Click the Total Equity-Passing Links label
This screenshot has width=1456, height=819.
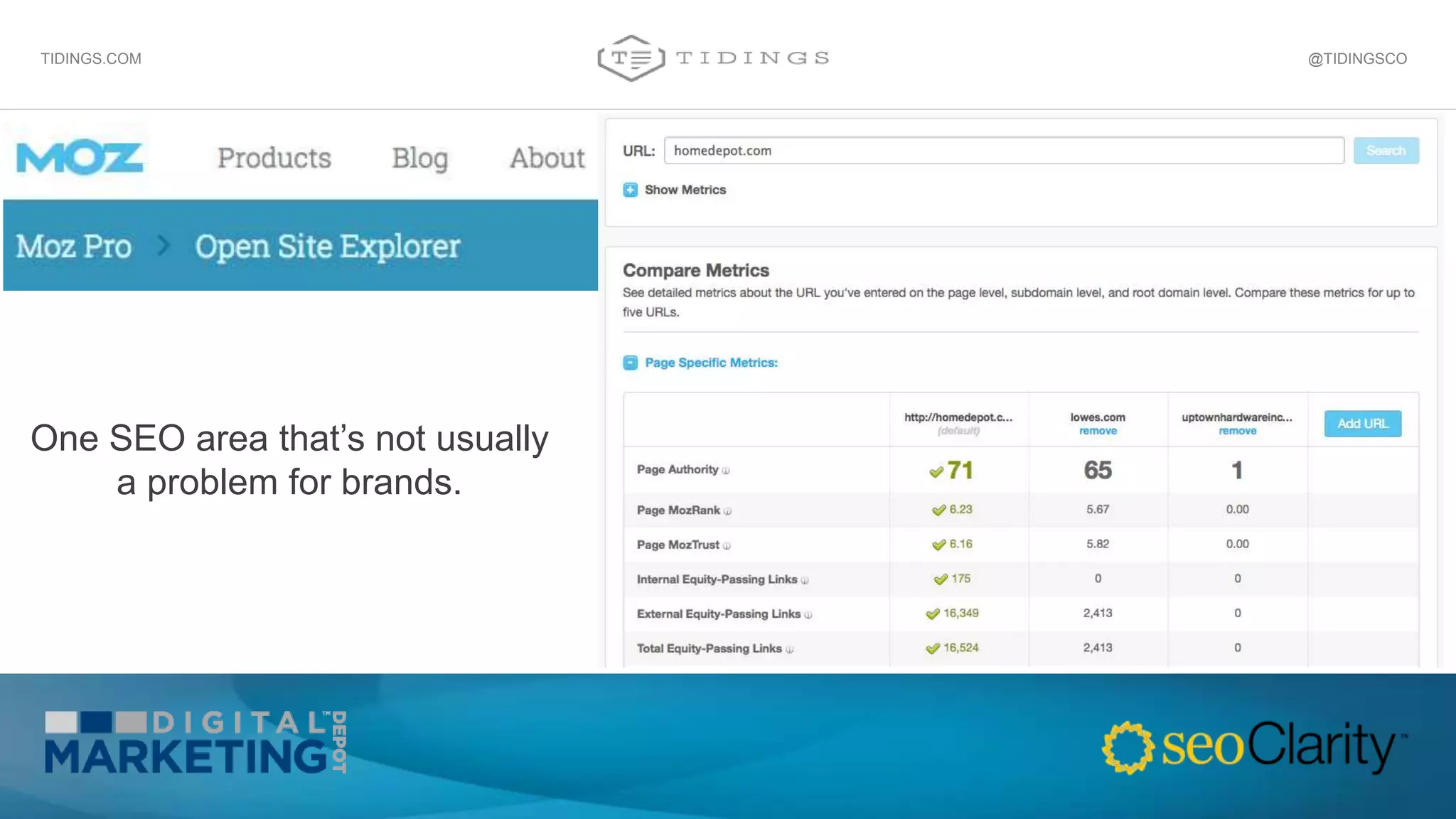[710, 648]
